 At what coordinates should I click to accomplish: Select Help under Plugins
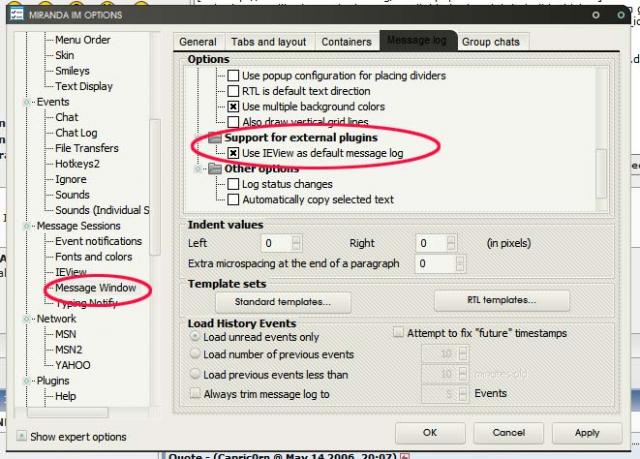point(65,396)
